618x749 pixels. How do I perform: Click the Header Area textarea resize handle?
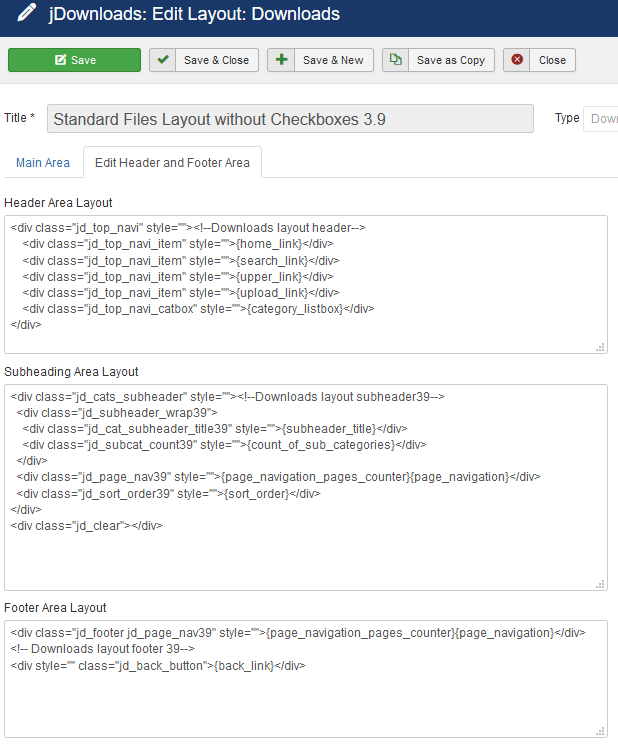pyautogui.click(x=600, y=347)
